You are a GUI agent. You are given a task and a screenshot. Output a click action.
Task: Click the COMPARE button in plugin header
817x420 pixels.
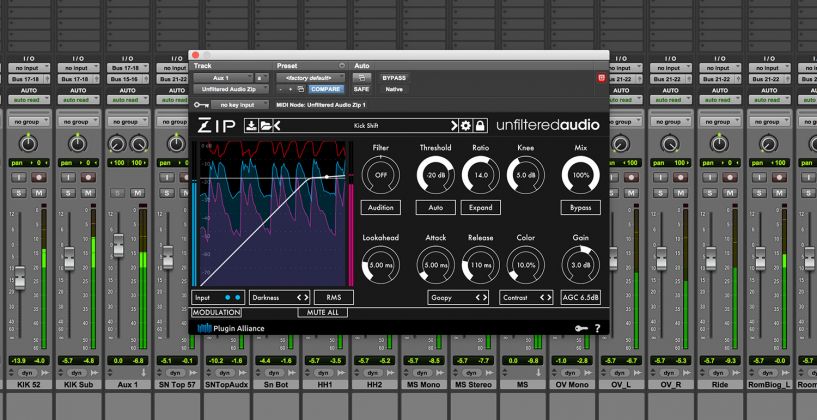tap(326, 89)
